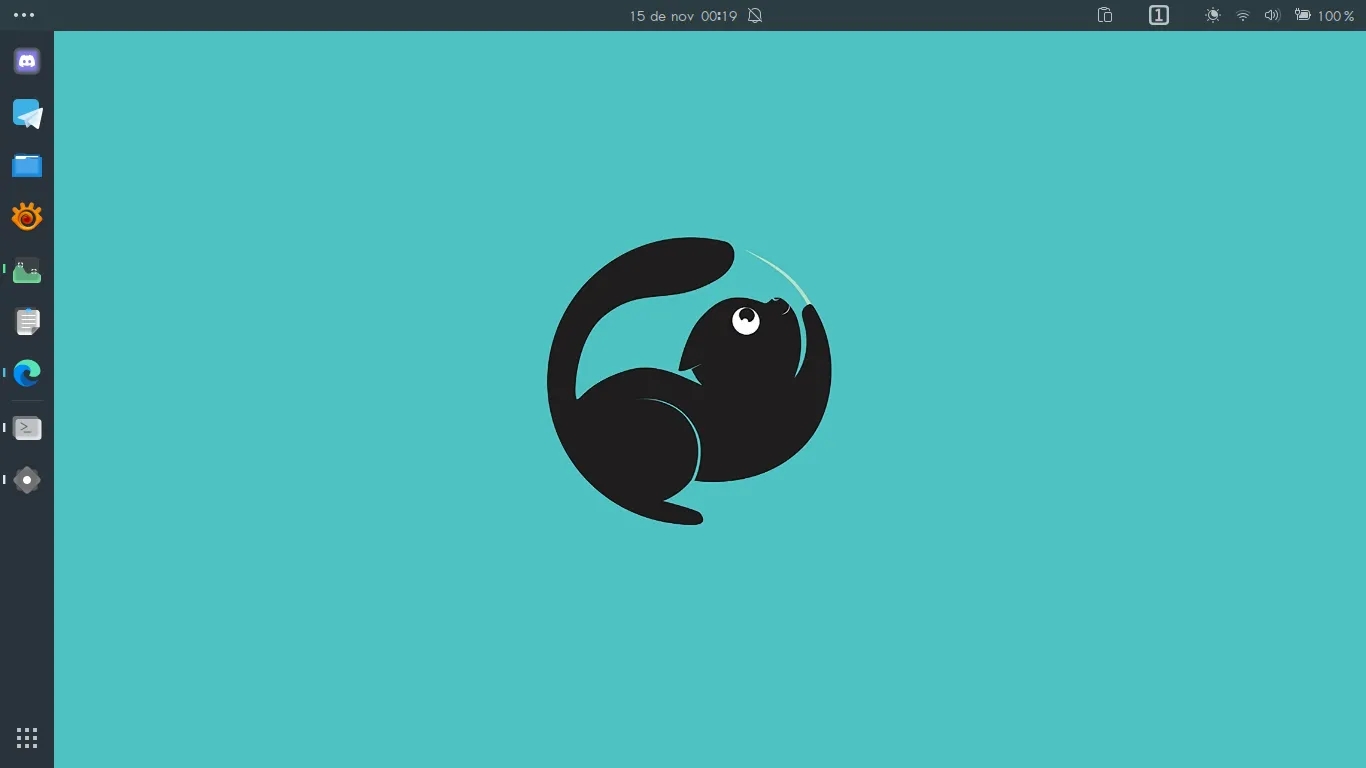Click the 100 % battery text

(1336, 16)
